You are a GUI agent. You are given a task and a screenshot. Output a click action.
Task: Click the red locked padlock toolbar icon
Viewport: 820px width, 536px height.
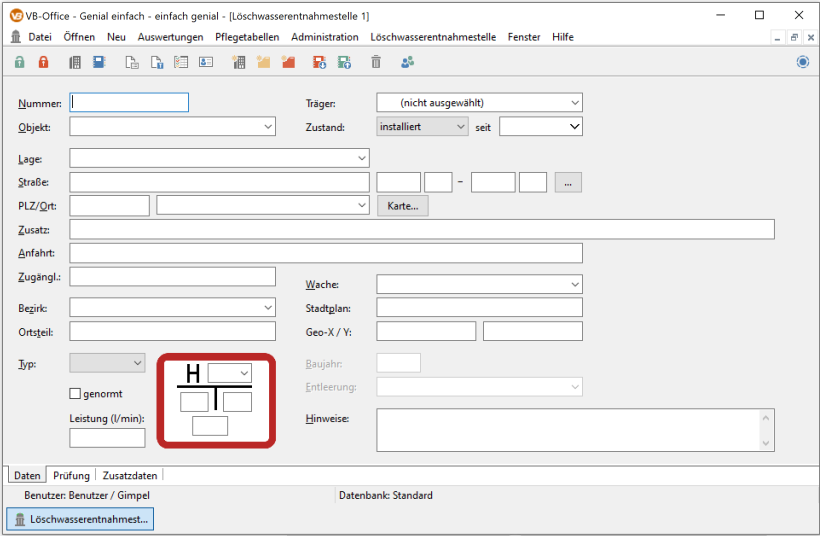[43, 62]
